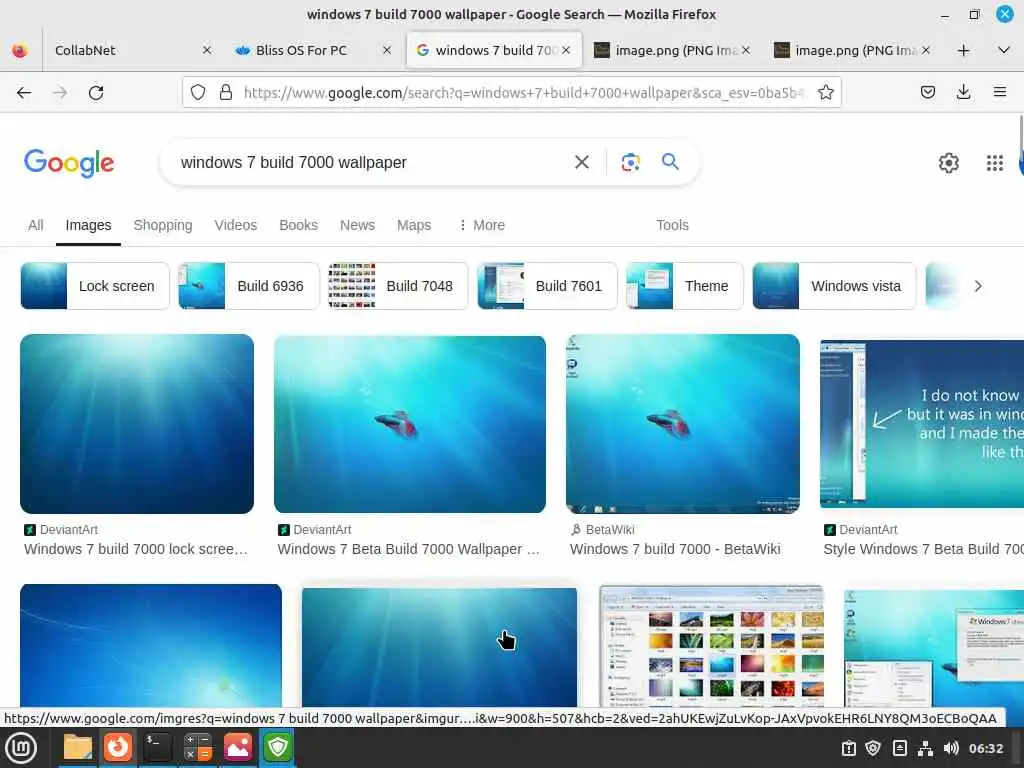Open Google quick settings gear
1024x768 pixels.
(x=948, y=163)
